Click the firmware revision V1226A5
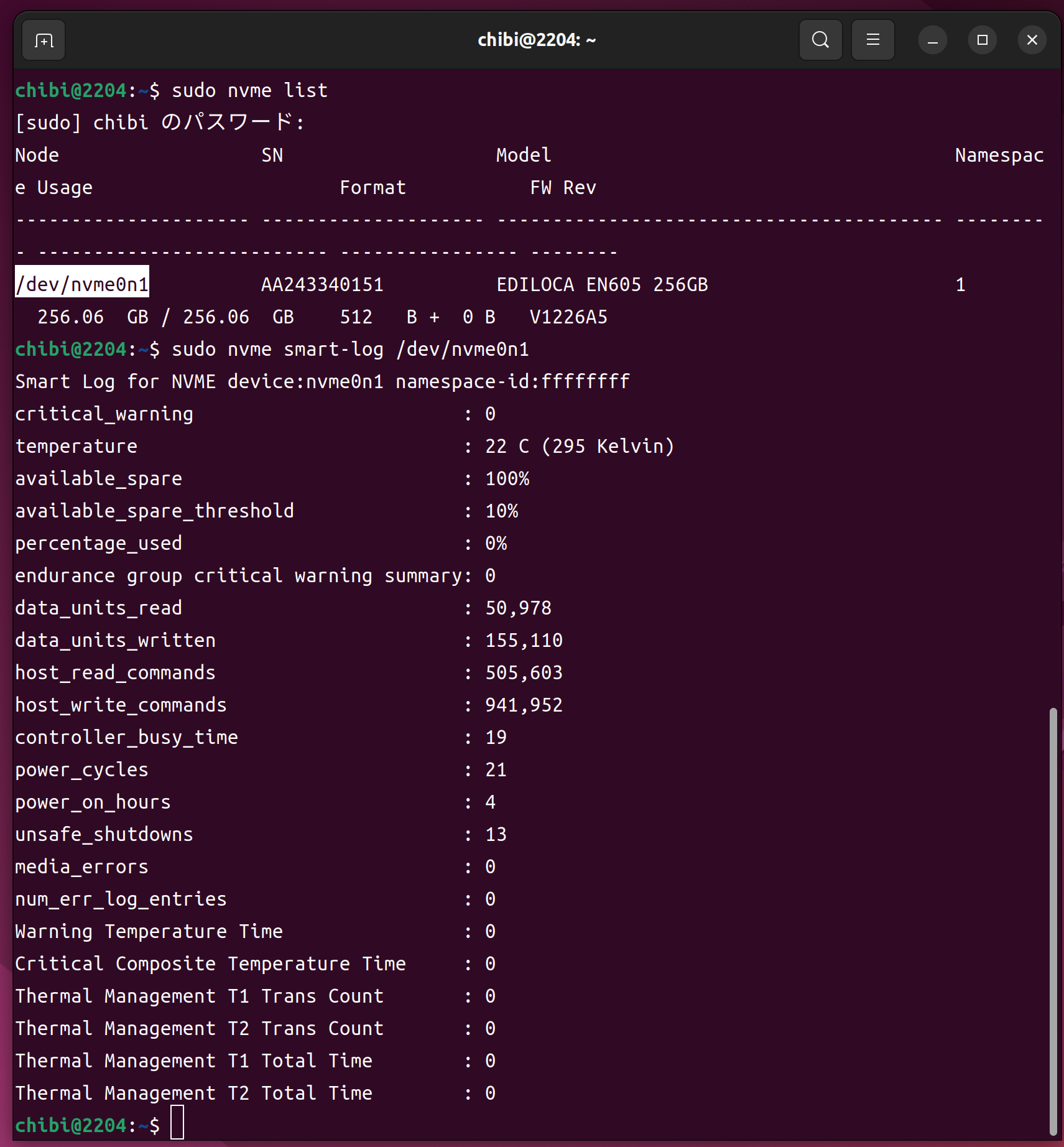The image size is (1064, 1147). tap(568, 317)
